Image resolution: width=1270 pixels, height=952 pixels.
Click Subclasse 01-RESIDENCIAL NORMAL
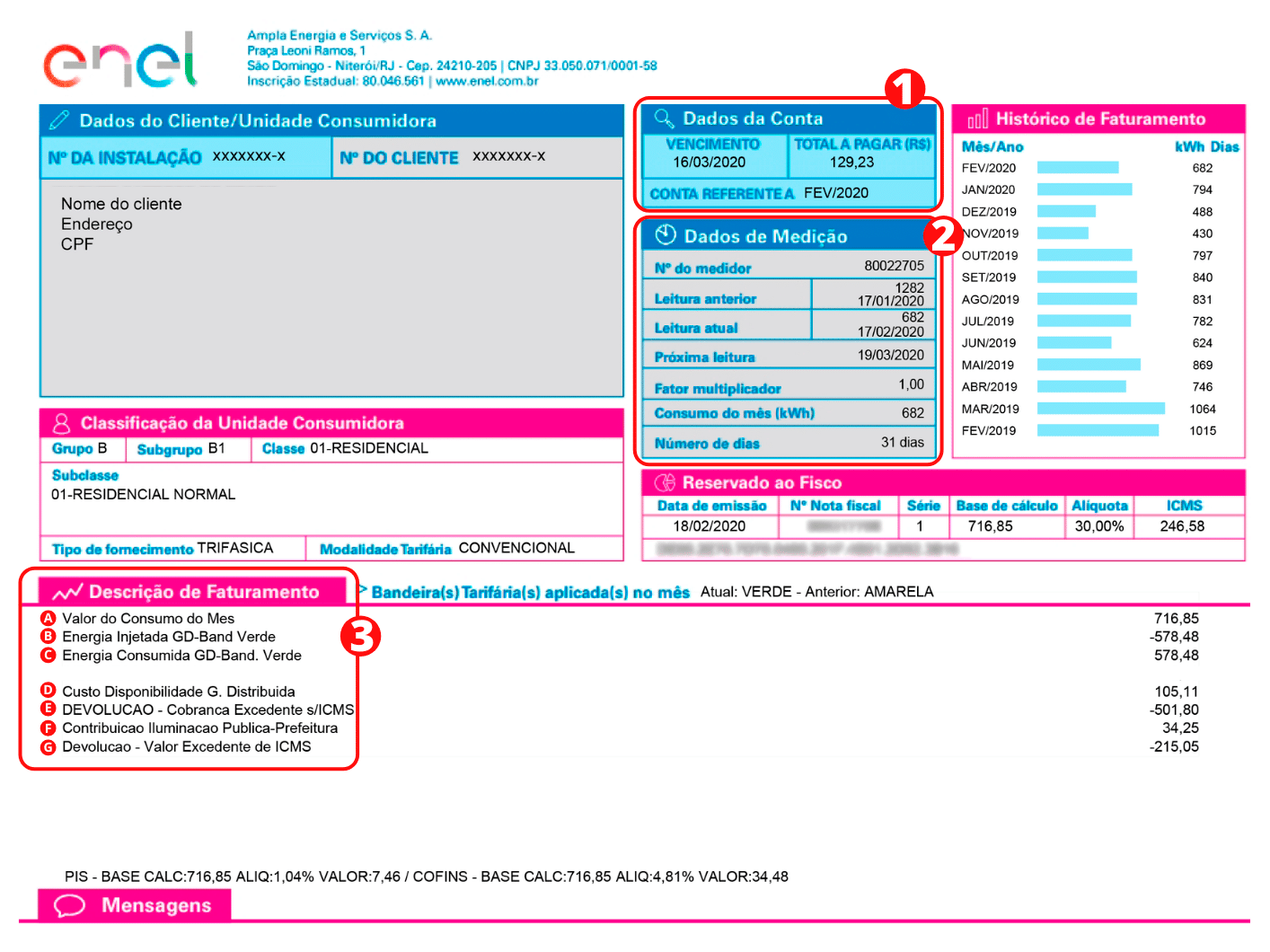[x=143, y=494]
